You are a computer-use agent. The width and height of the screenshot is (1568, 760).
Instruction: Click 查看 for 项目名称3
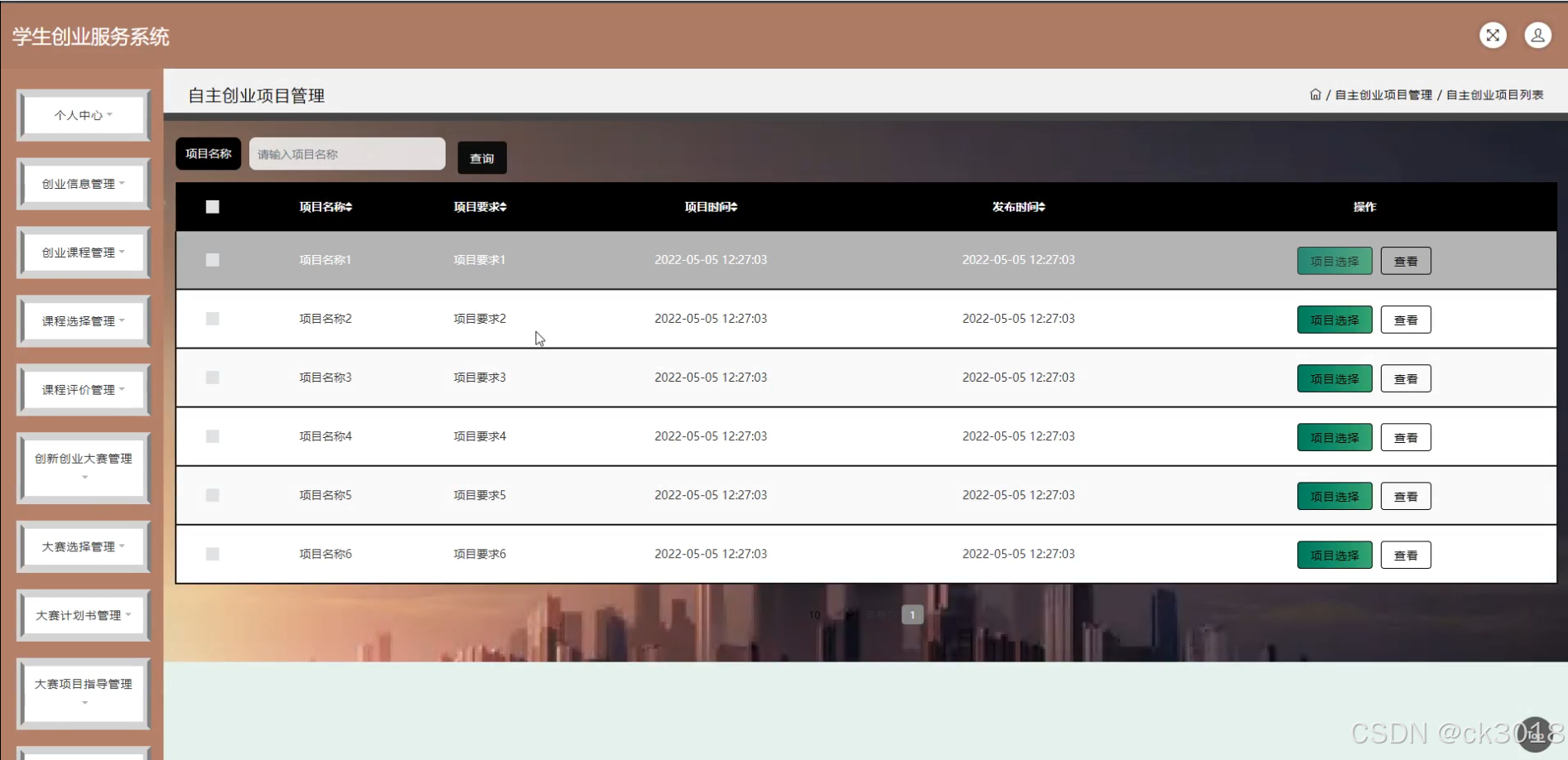coord(1406,378)
